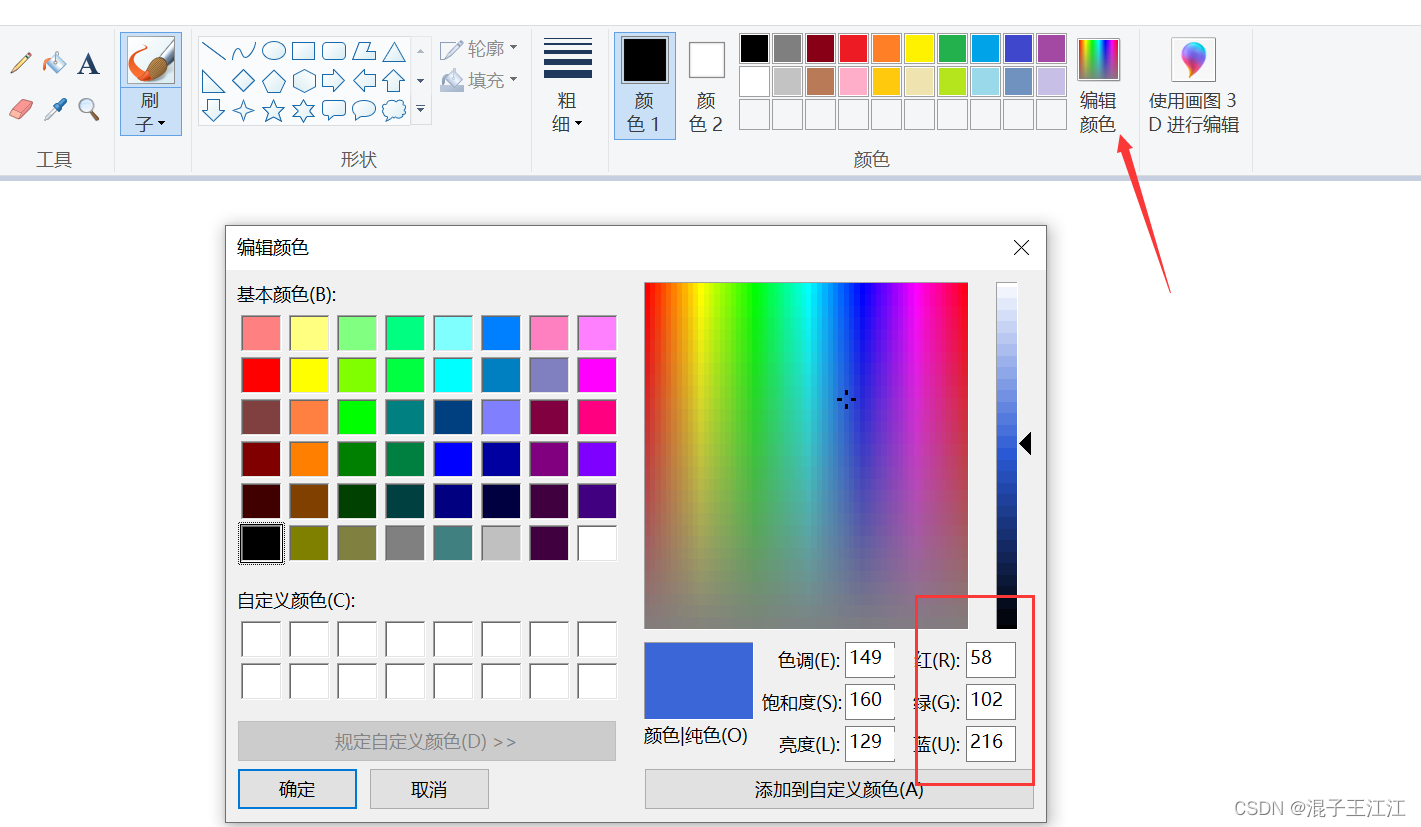The height and width of the screenshot is (827, 1421).
Task: Select pure red in basic colors grid
Action: click(x=261, y=375)
